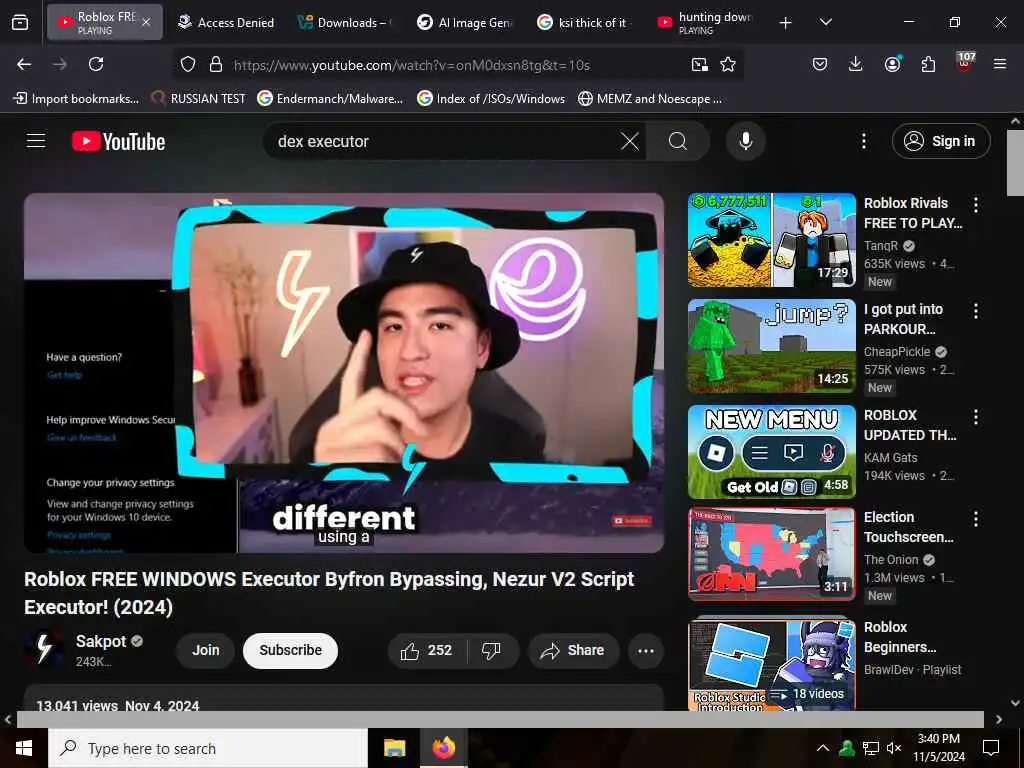The image size is (1024, 768).
Task: Show hidden system tray icons chevron
Action: point(823,748)
